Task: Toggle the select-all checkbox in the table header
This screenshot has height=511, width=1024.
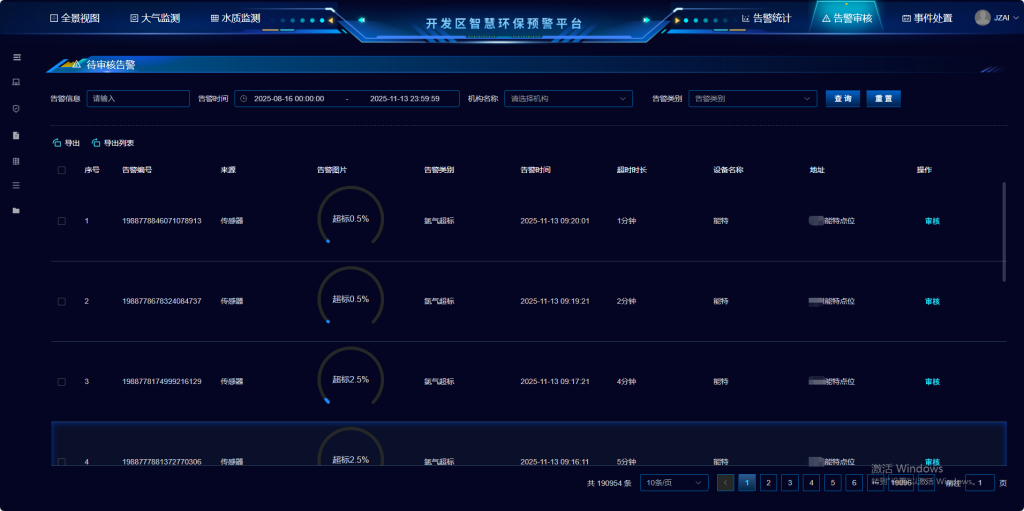Action: coord(61,170)
